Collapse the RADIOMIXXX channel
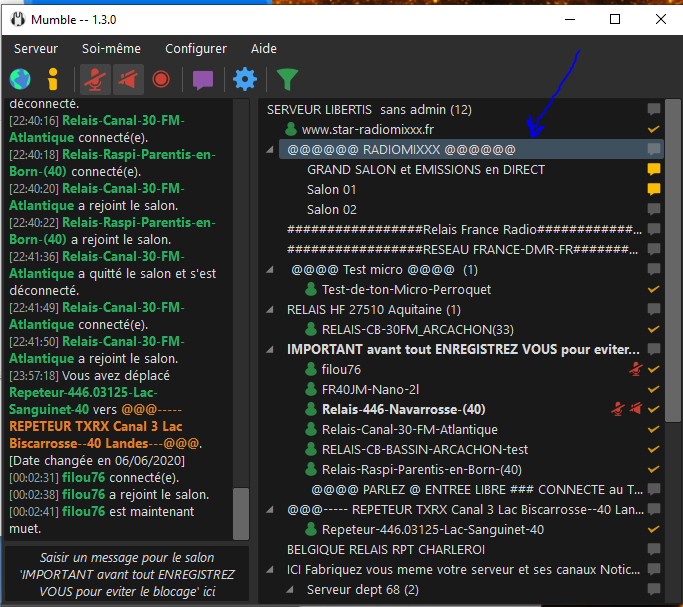 (x=270, y=150)
